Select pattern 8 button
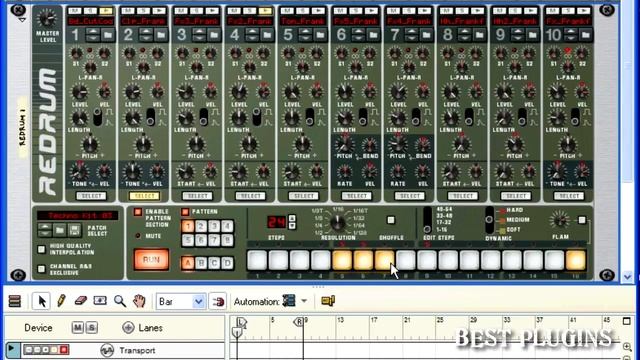This screenshot has height=360, width=640. tap(227, 240)
